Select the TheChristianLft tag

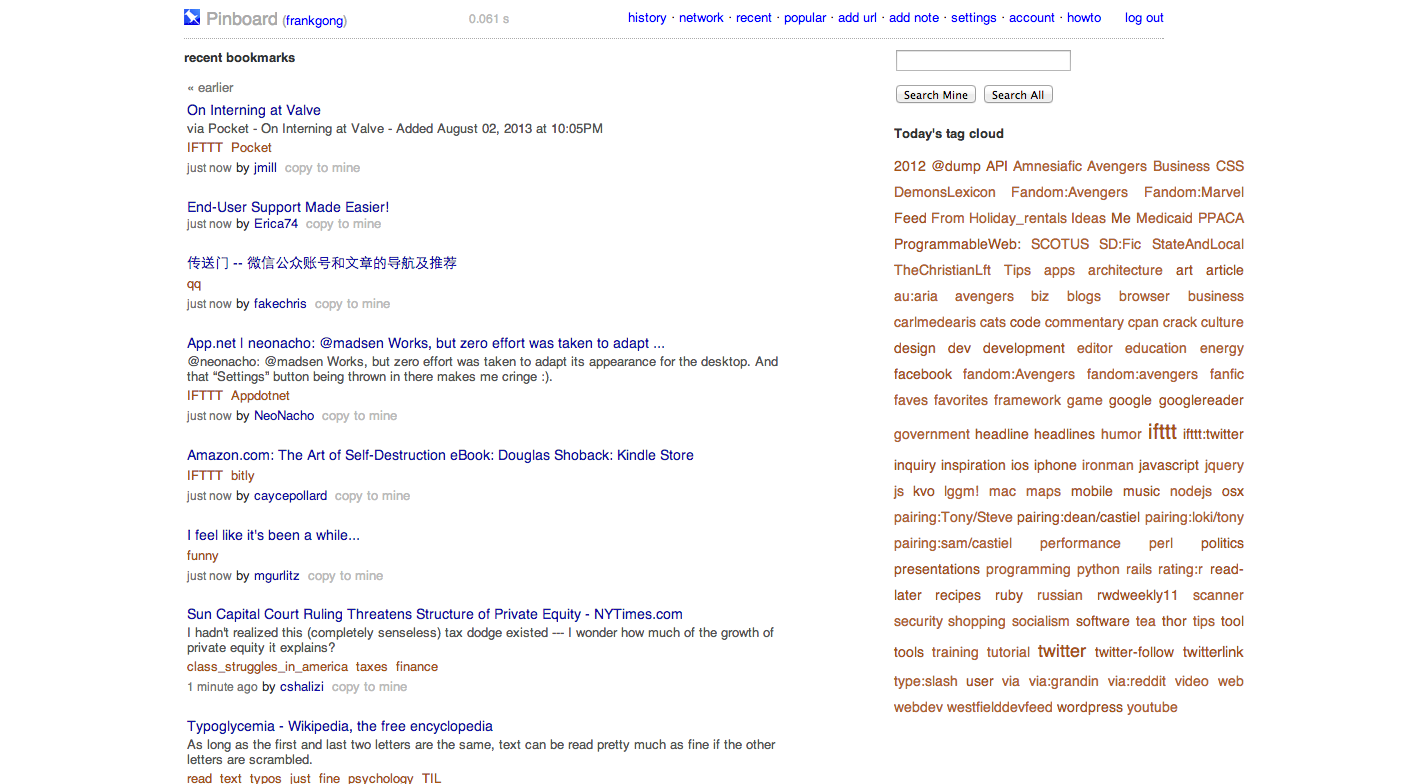tap(942, 271)
